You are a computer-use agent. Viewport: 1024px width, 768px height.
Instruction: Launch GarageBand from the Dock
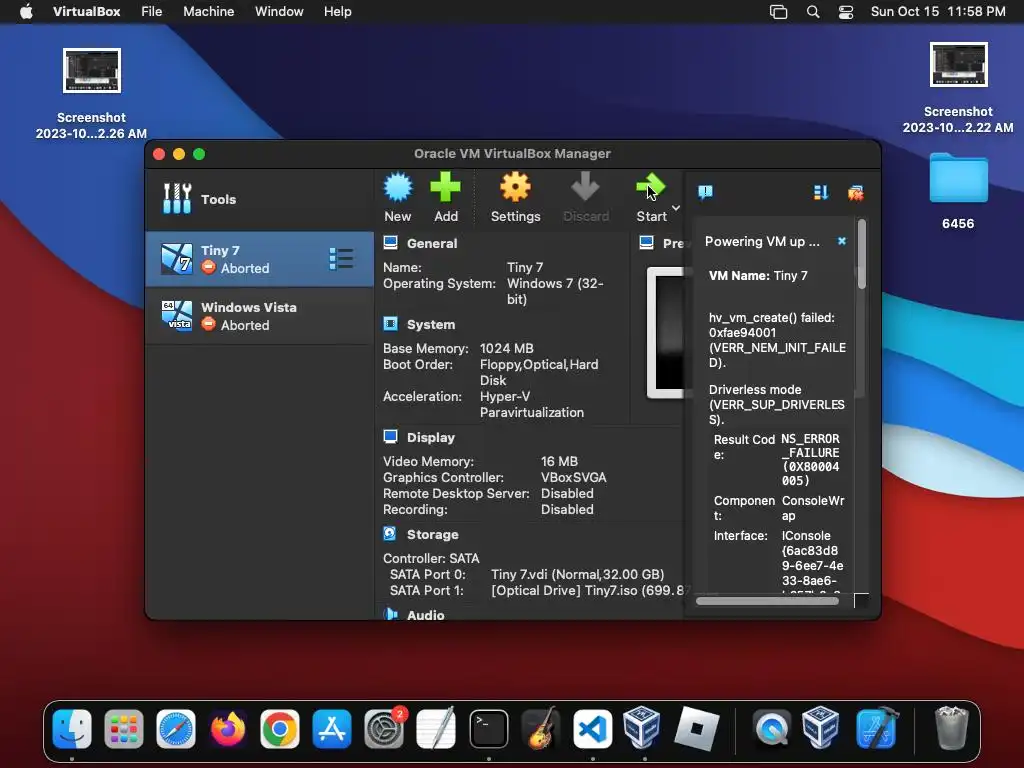click(x=541, y=728)
